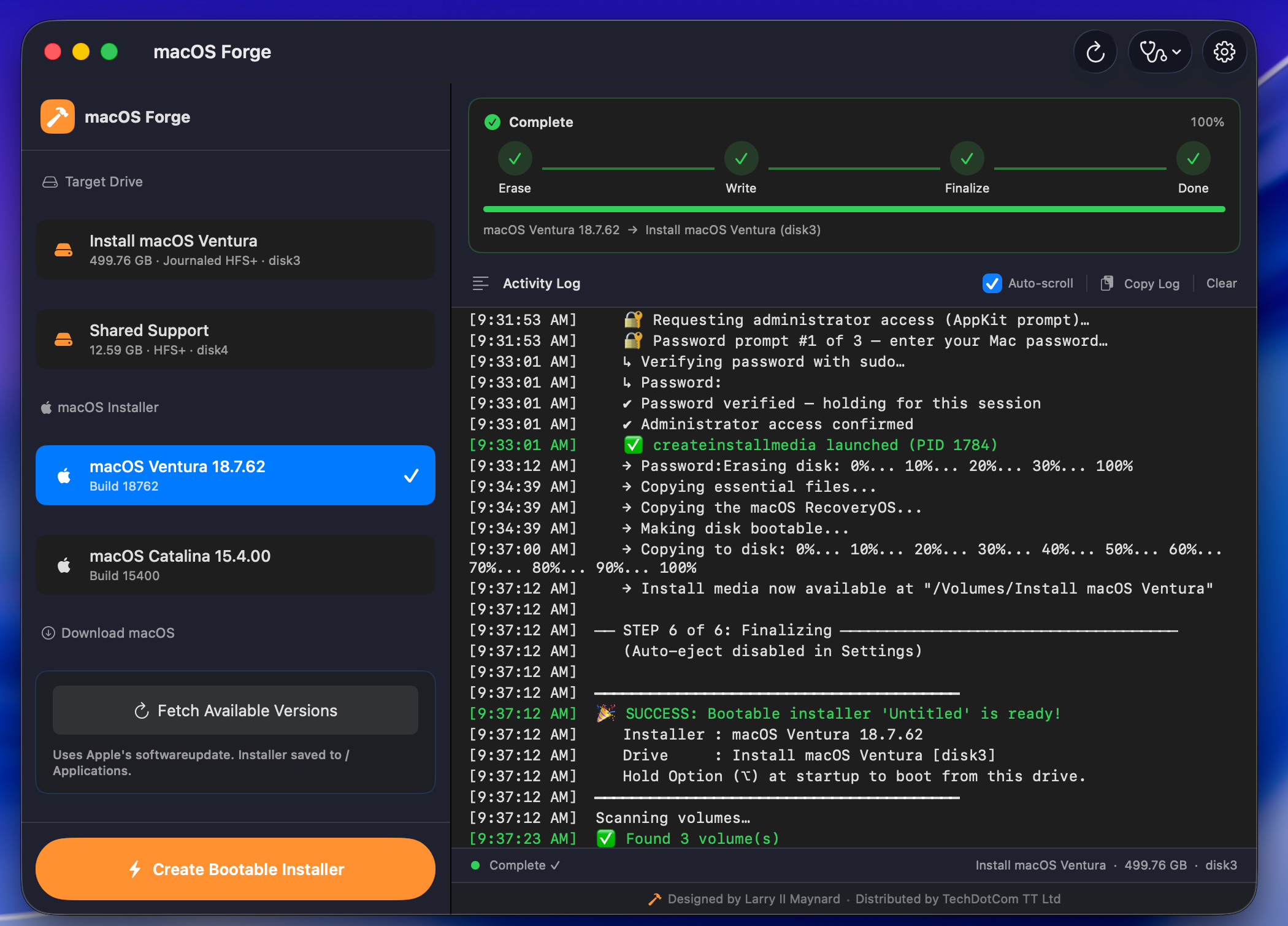This screenshot has height=926, width=1288.
Task: Click the Erase step checkmark circle
Action: [x=515, y=159]
